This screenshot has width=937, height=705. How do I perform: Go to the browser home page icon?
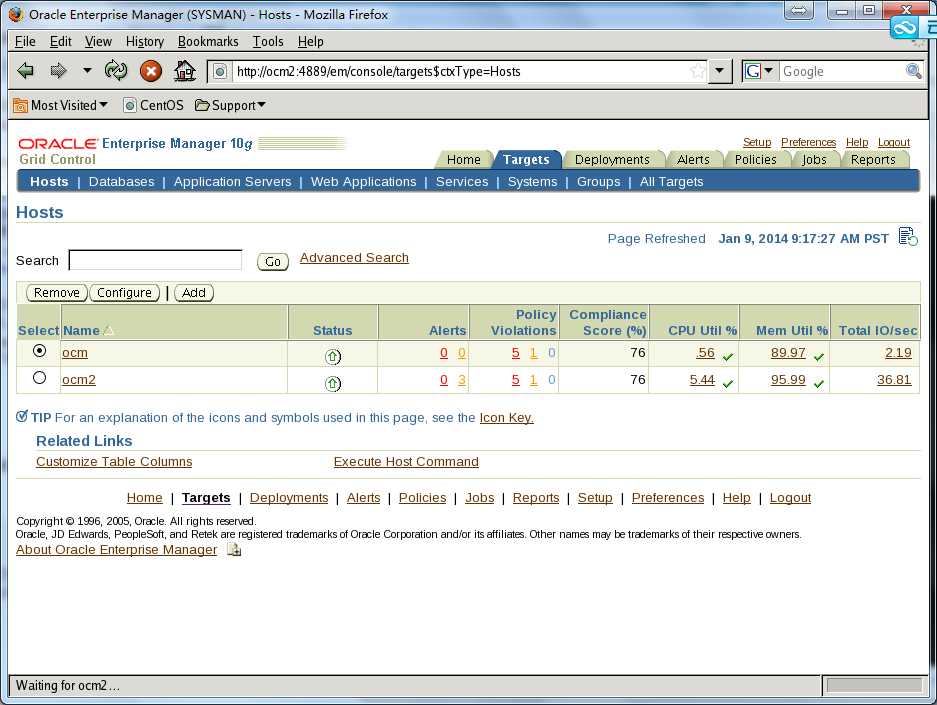coord(185,71)
